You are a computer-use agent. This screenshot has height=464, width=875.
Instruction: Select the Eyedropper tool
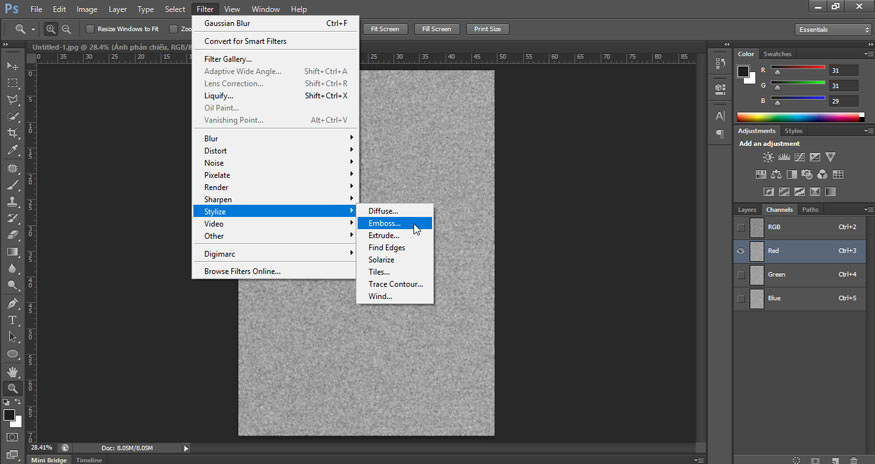pos(12,150)
